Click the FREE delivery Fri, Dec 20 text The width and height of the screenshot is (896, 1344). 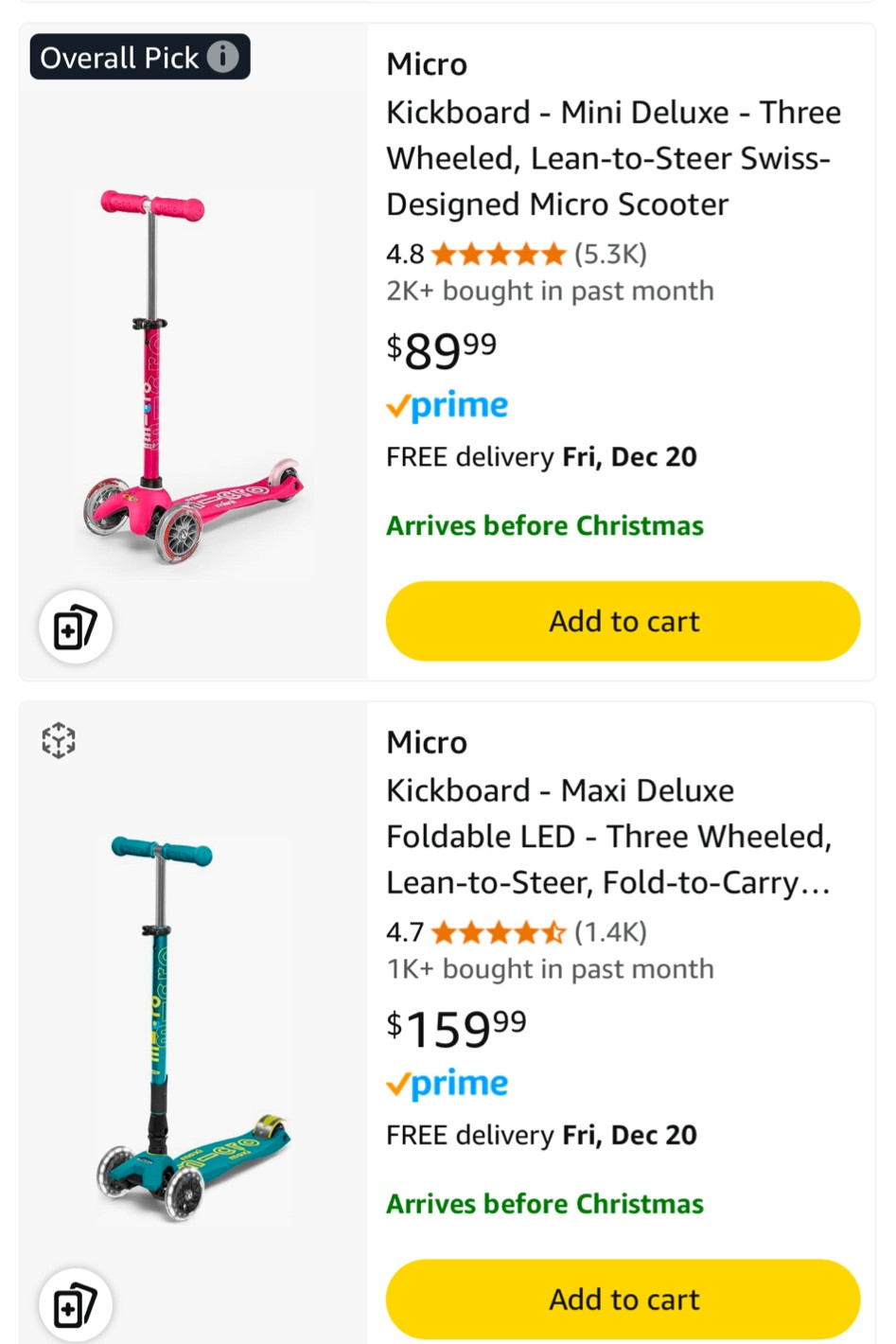point(540,456)
